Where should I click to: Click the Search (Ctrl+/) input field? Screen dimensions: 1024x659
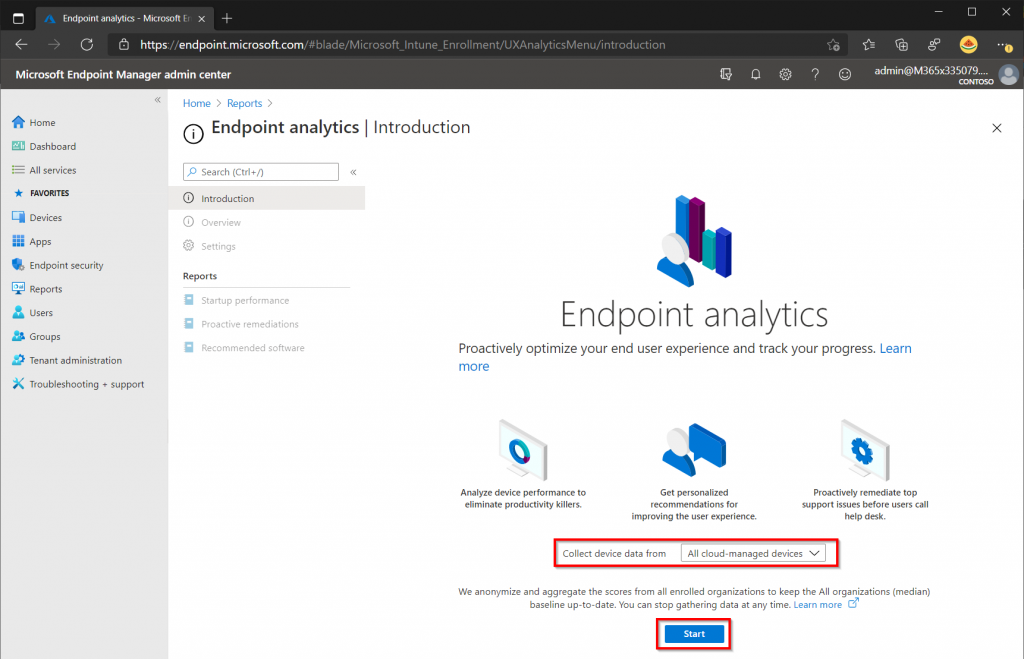tap(261, 172)
